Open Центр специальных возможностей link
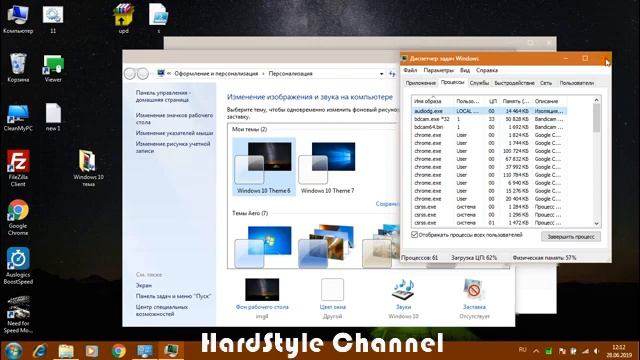Viewport: 640px width, 360px height. pos(162,310)
